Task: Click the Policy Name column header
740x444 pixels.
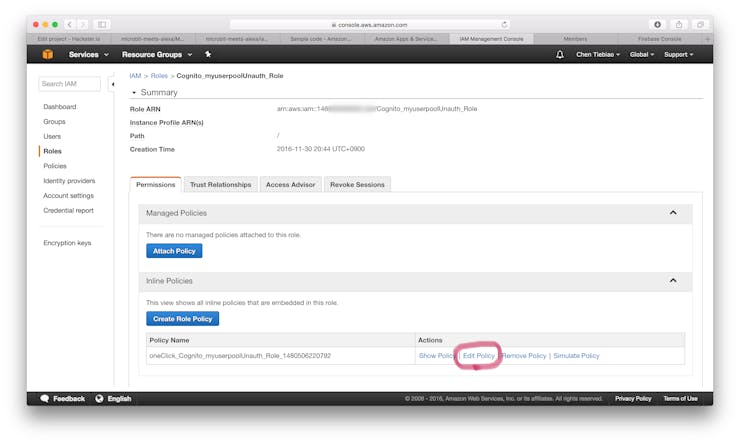Action: click(169, 340)
